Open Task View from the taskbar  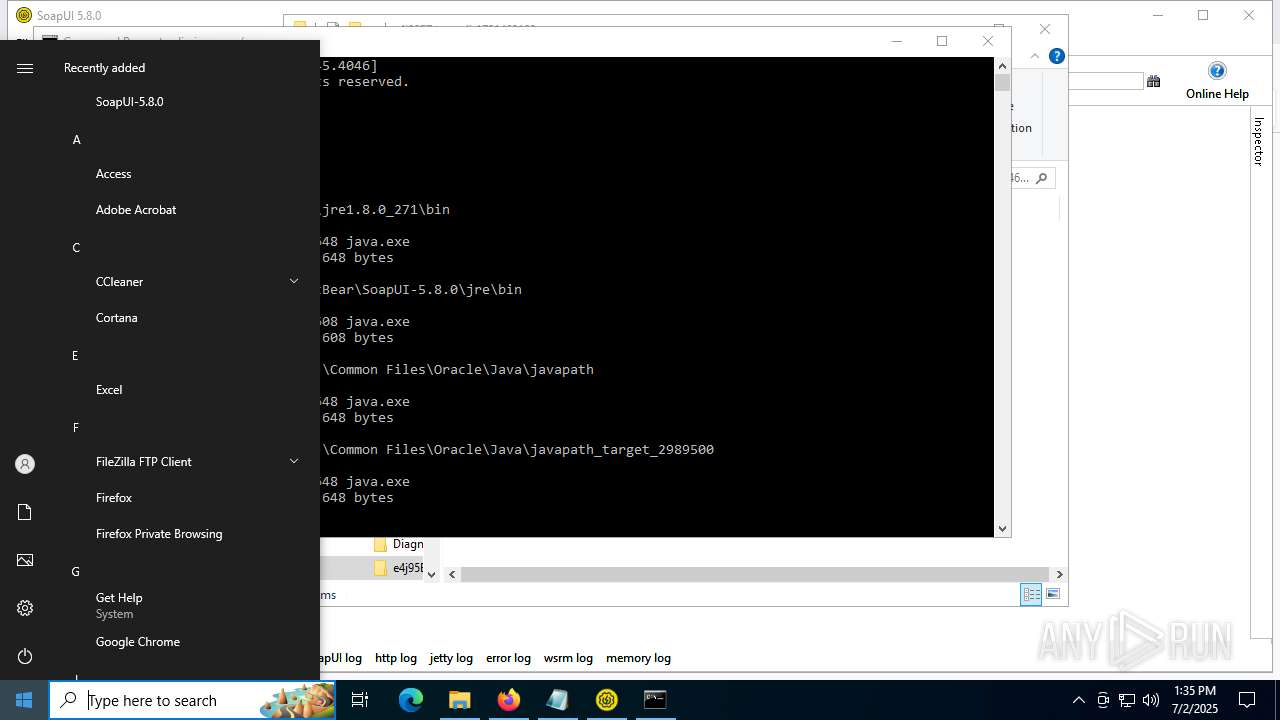pos(360,700)
